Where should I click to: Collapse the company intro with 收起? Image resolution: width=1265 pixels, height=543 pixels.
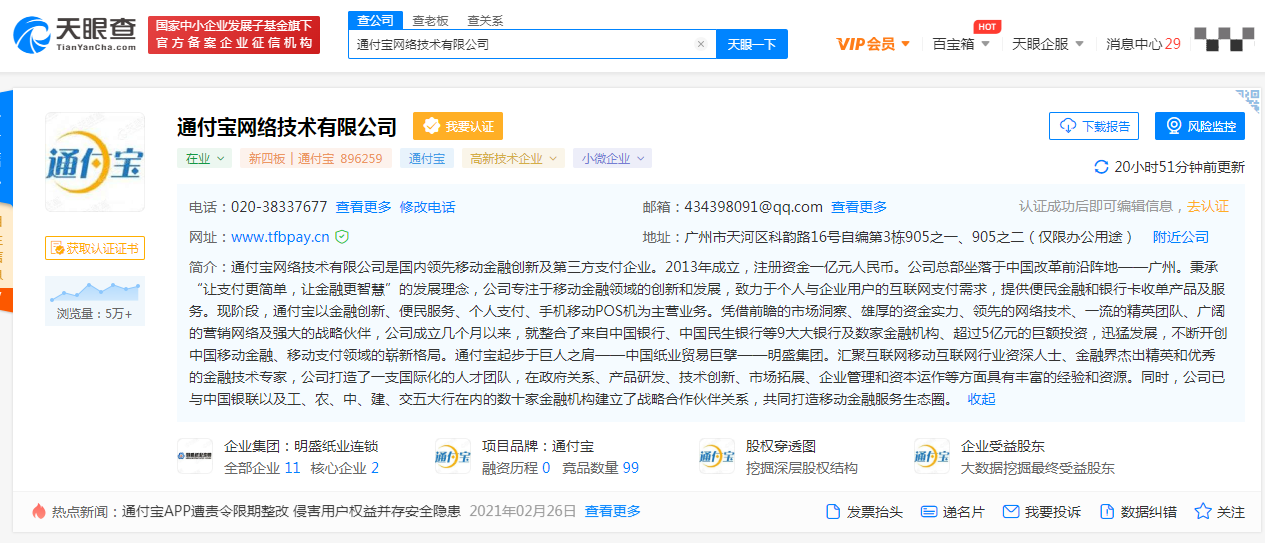tap(981, 398)
